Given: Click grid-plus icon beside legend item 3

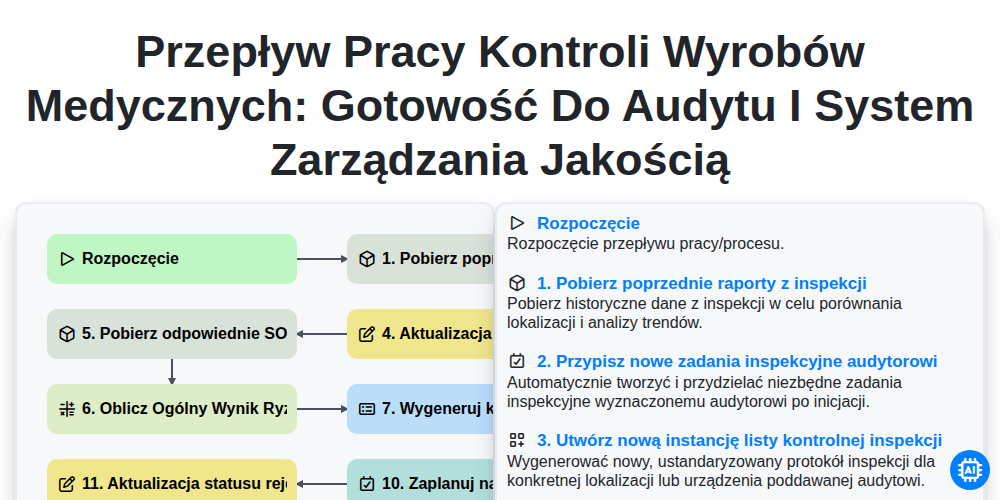Looking at the screenshot, I should [517, 441].
